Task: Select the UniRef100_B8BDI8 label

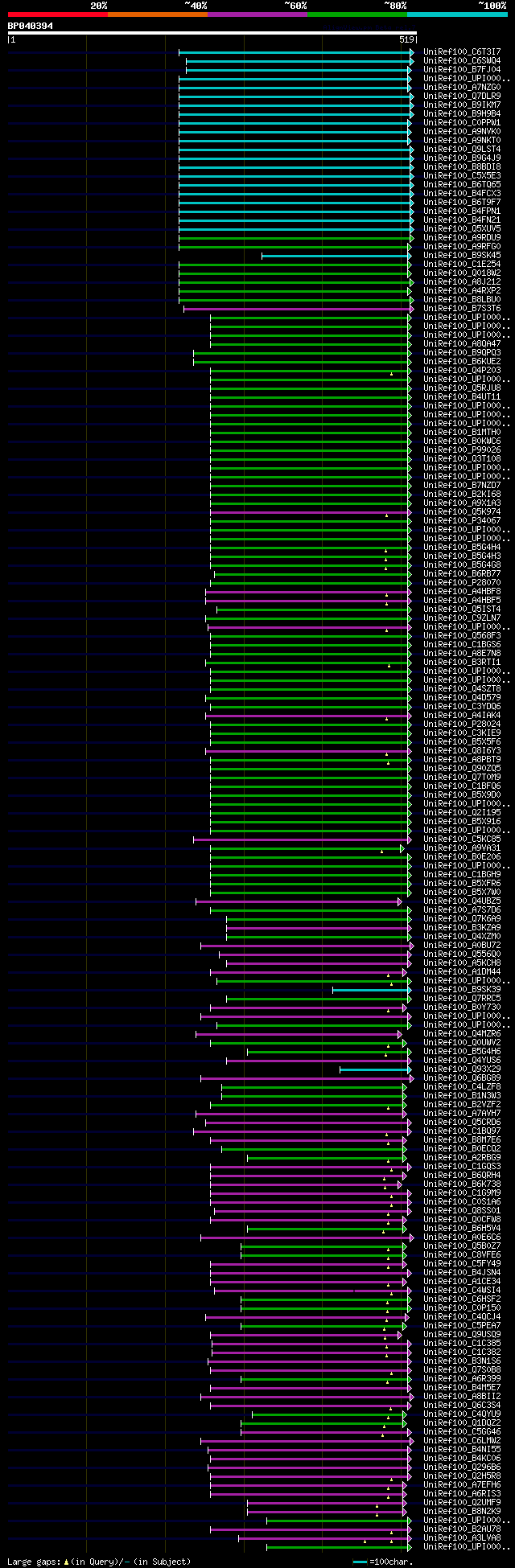Action: click(x=462, y=166)
